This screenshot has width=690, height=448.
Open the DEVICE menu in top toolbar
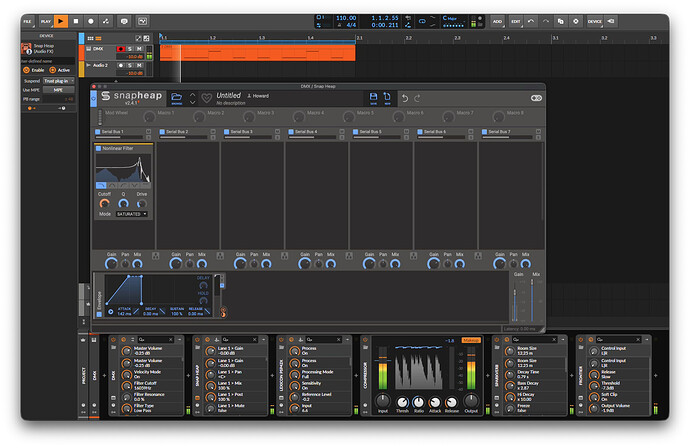pos(595,21)
